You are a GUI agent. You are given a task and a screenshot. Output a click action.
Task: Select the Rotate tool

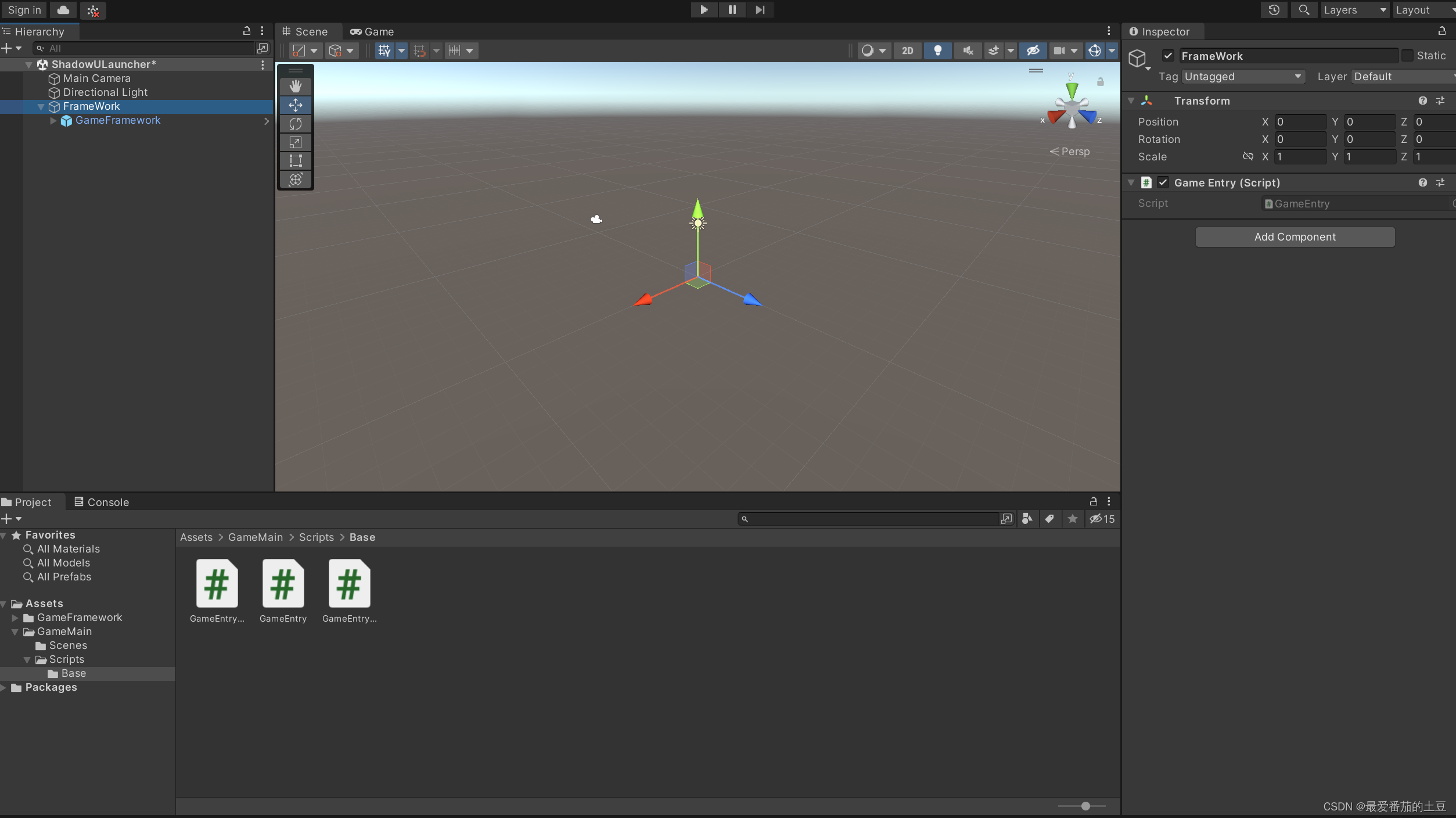(296, 124)
